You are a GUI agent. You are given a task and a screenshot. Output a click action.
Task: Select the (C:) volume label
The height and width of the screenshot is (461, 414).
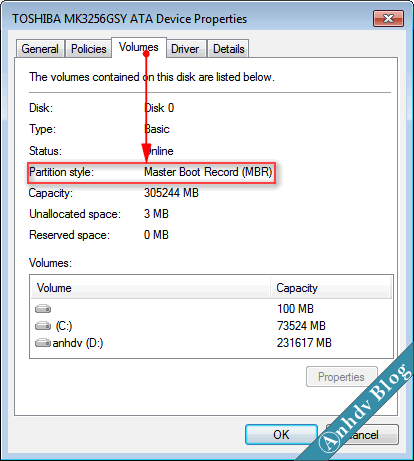tap(64, 326)
